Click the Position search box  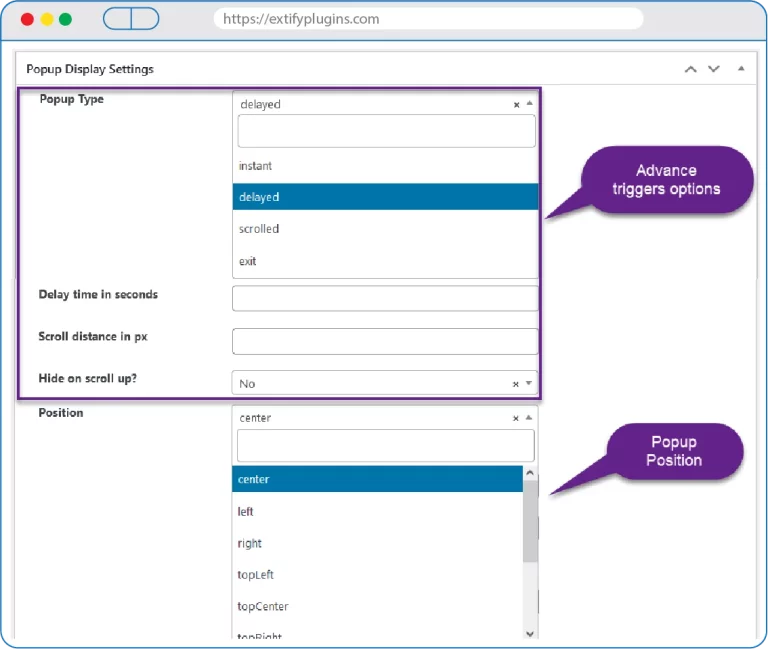pyautogui.click(x=385, y=445)
